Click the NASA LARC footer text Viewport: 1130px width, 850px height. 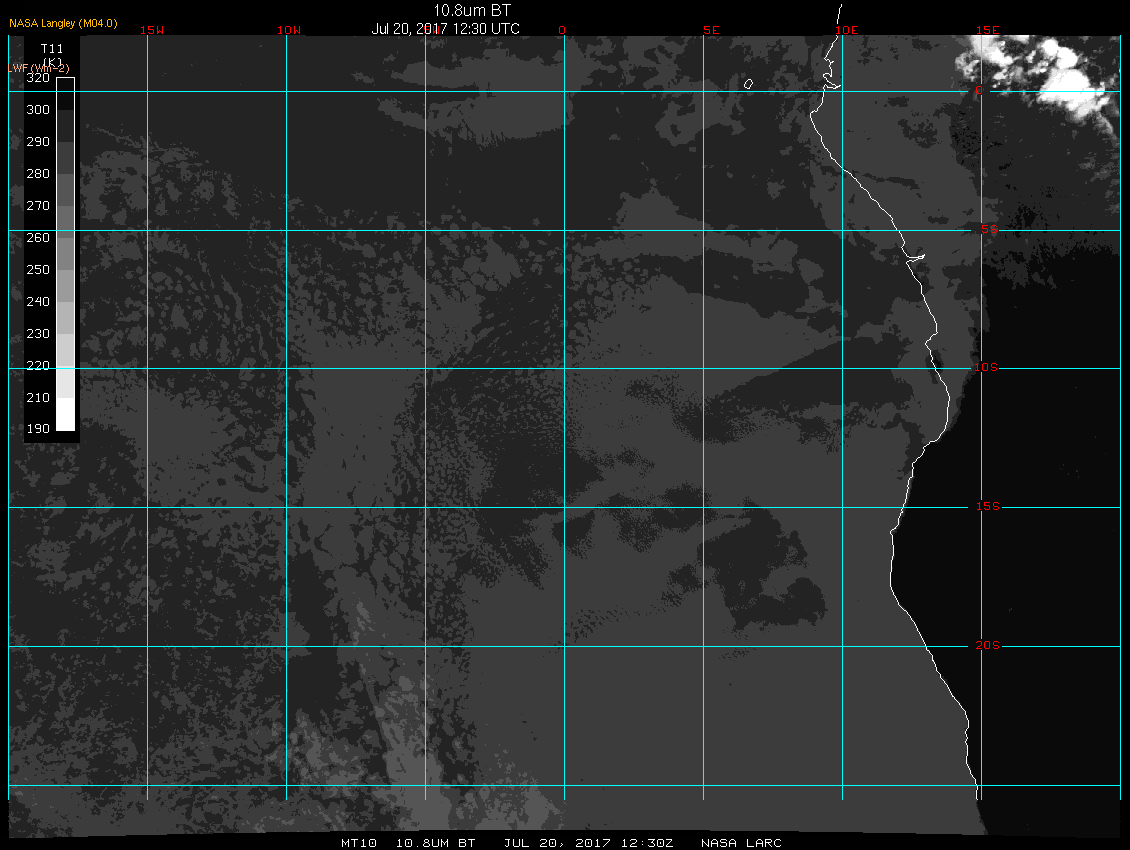click(741, 843)
